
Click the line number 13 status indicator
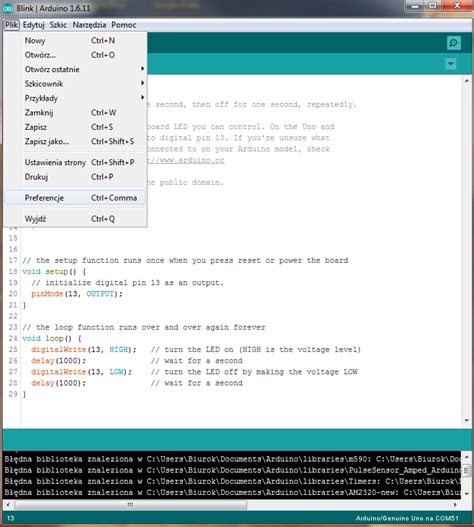[11, 518]
